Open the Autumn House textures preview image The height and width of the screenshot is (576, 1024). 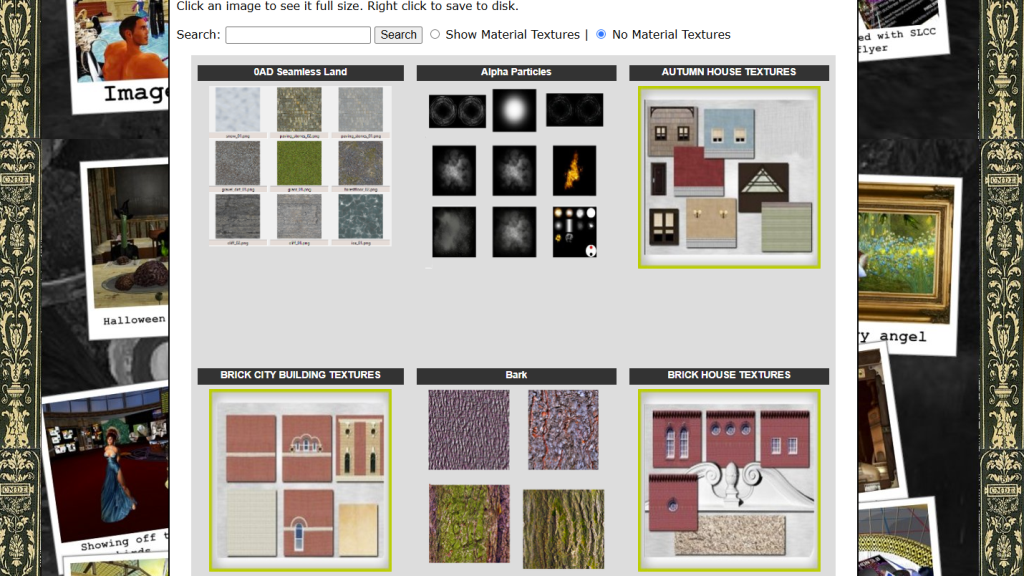(x=729, y=177)
